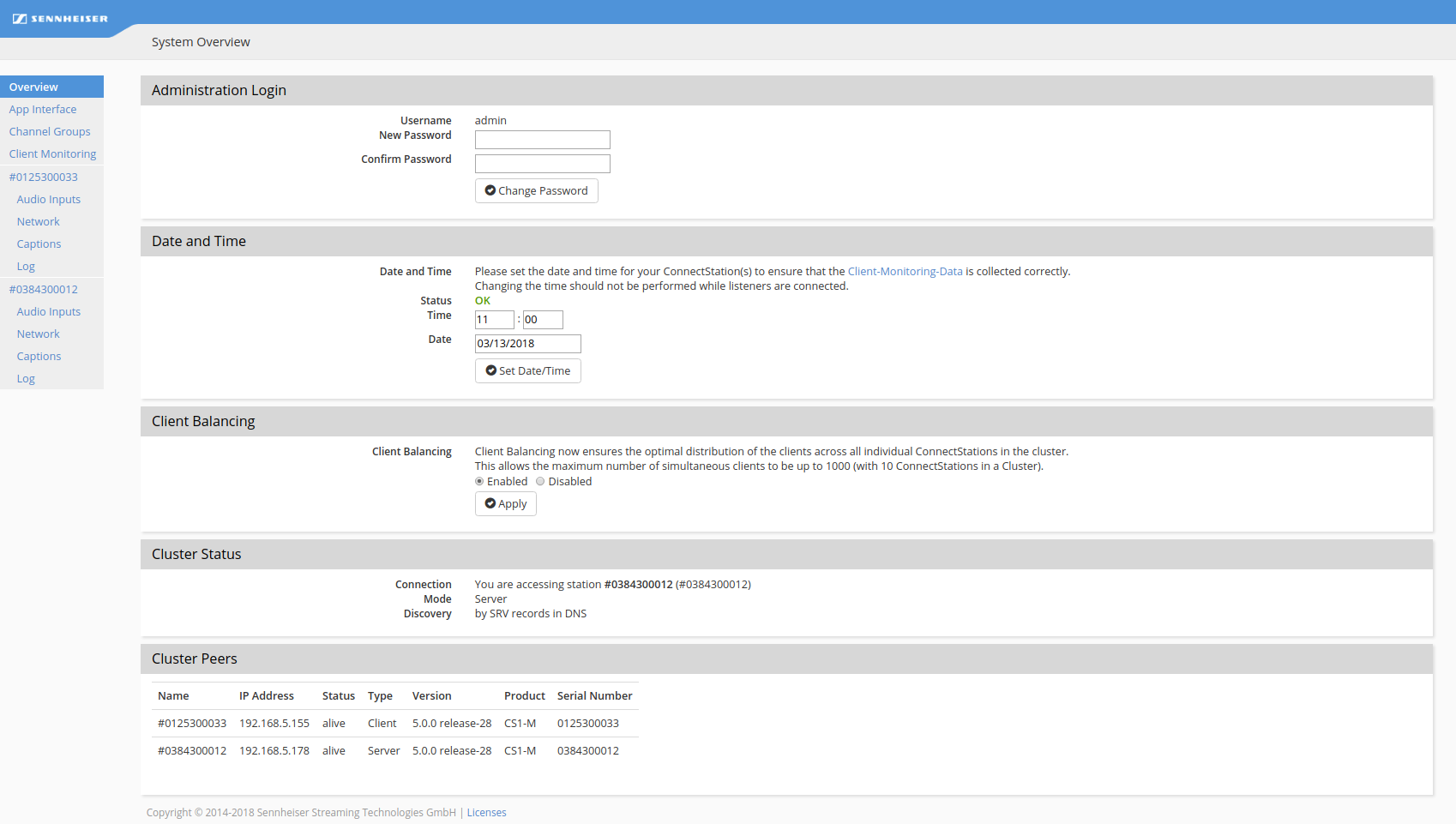This screenshot has width=1456, height=824.
Task: Click the Sennheiser logo in header
Action: [60, 18]
